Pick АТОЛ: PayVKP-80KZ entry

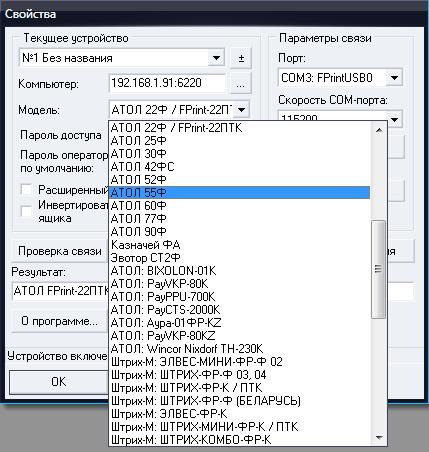(x=239, y=336)
